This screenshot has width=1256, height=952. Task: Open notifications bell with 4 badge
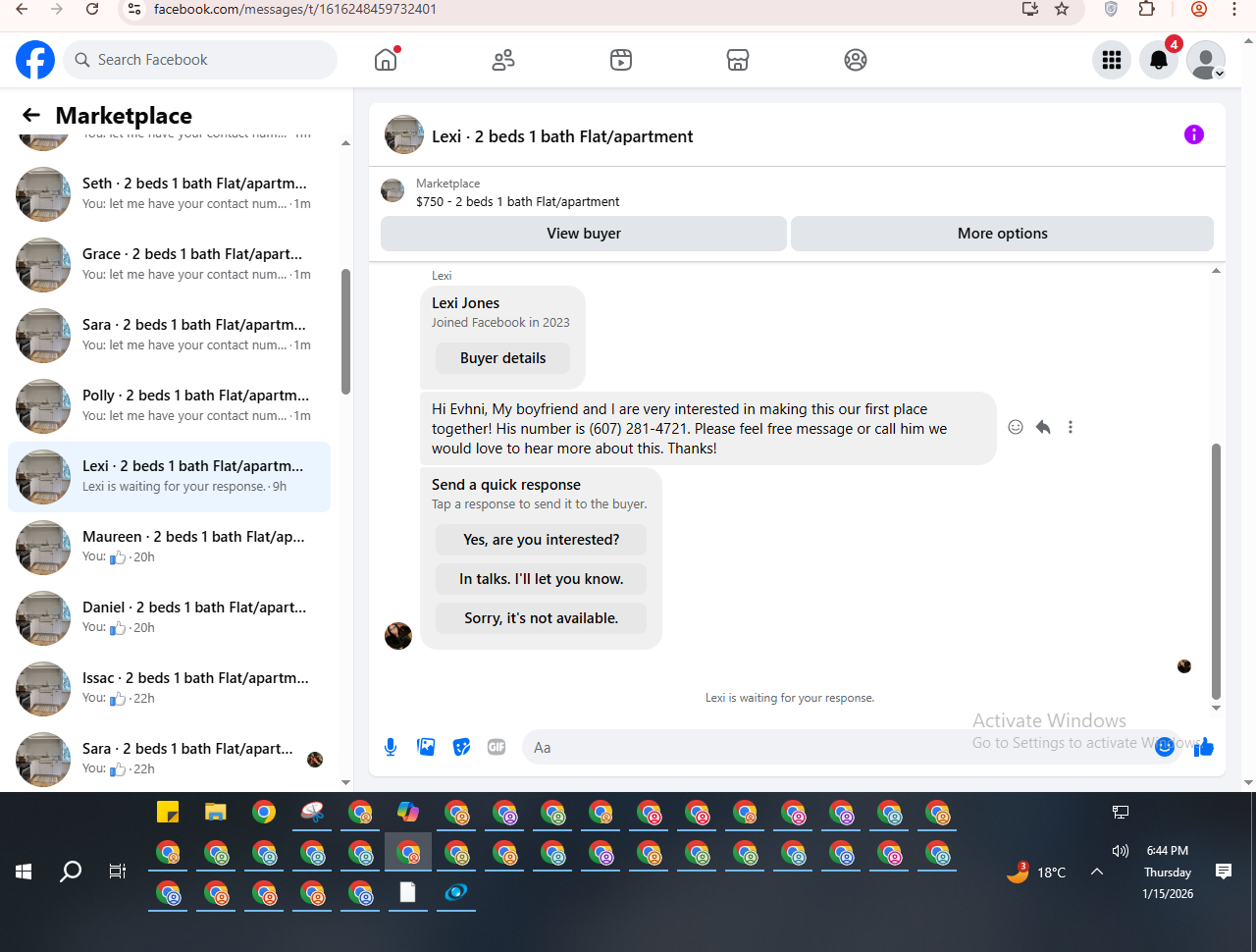[1159, 60]
